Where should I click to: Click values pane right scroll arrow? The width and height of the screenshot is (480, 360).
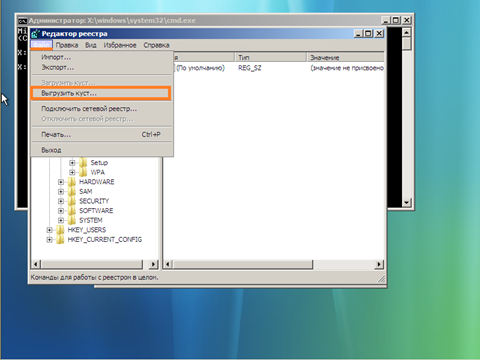[379, 264]
